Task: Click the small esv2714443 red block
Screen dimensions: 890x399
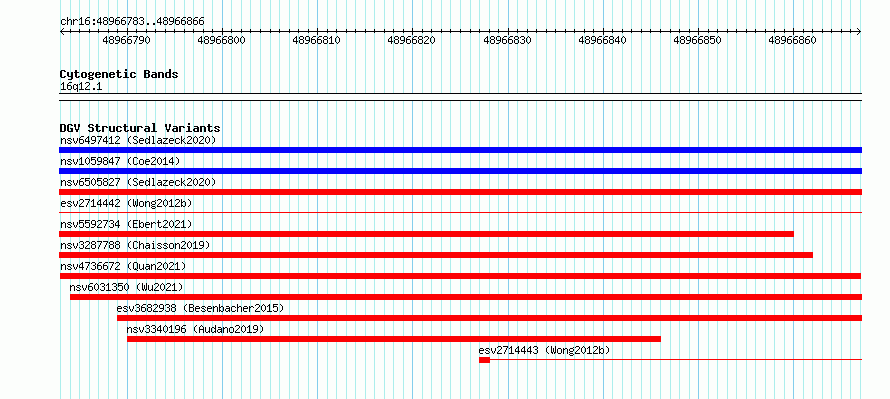Action: (x=484, y=360)
